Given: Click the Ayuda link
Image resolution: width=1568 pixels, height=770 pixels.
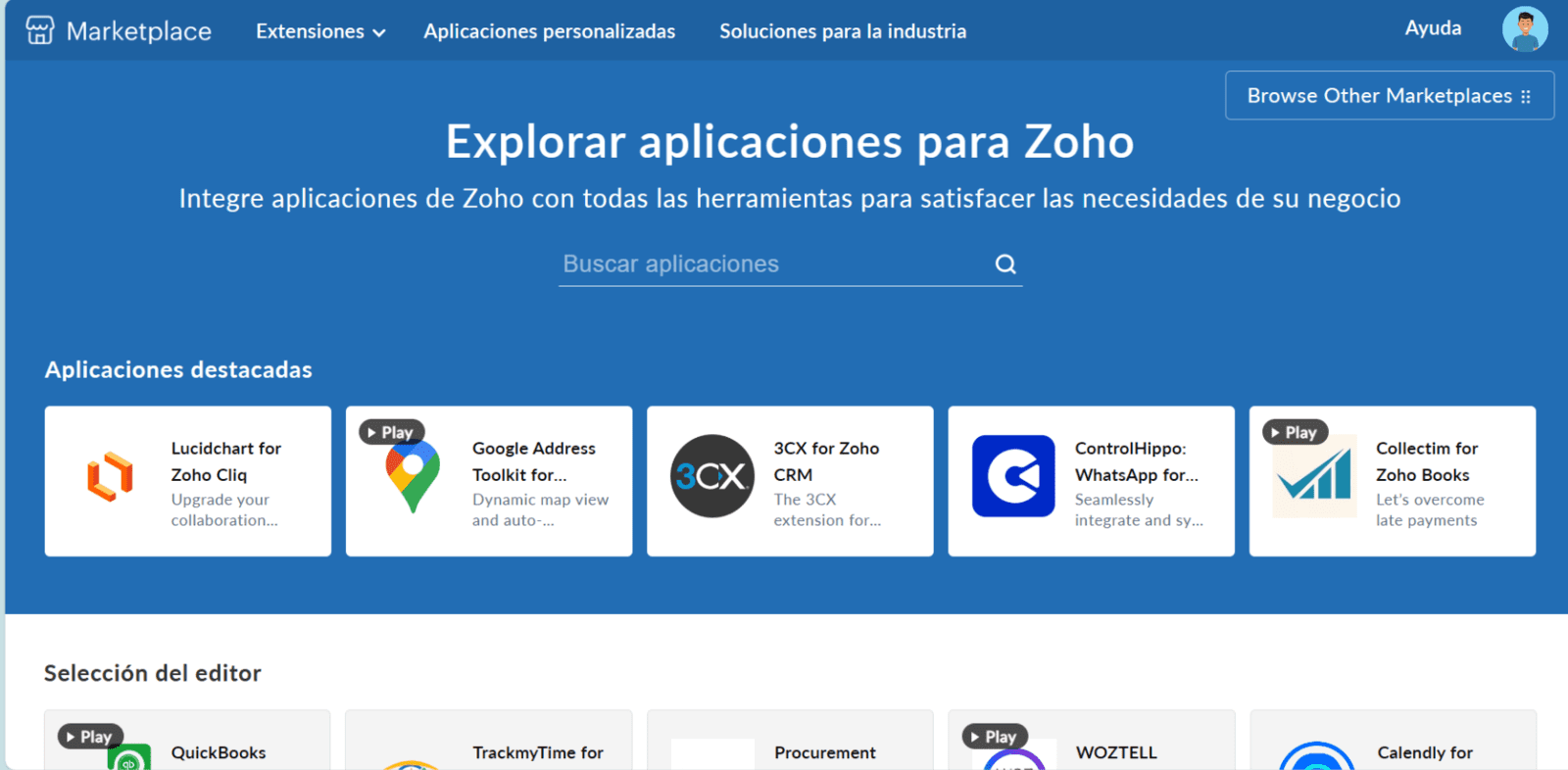Looking at the screenshot, I should (1433, 28).
